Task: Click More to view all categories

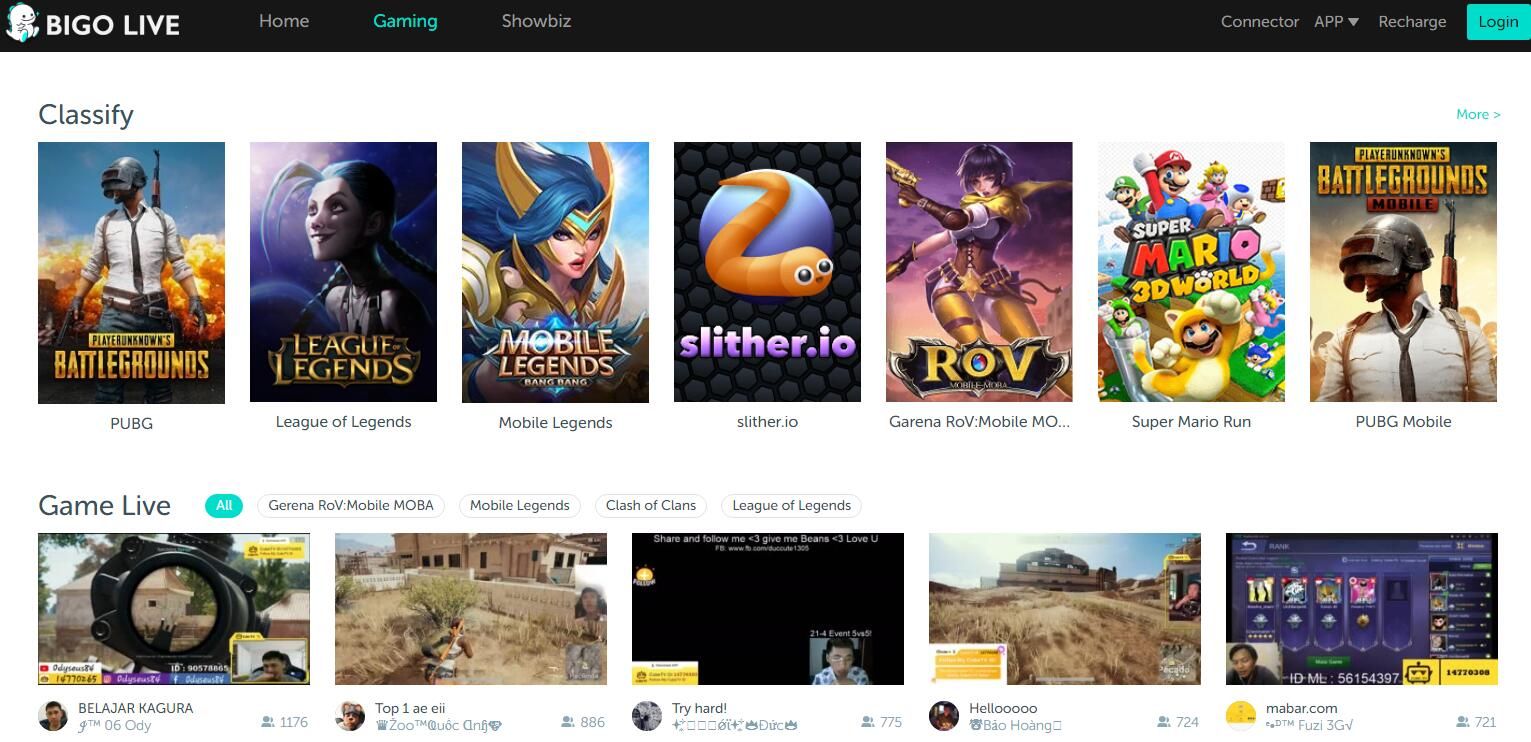Action: pyautogui.click(x=1478, y=114)
